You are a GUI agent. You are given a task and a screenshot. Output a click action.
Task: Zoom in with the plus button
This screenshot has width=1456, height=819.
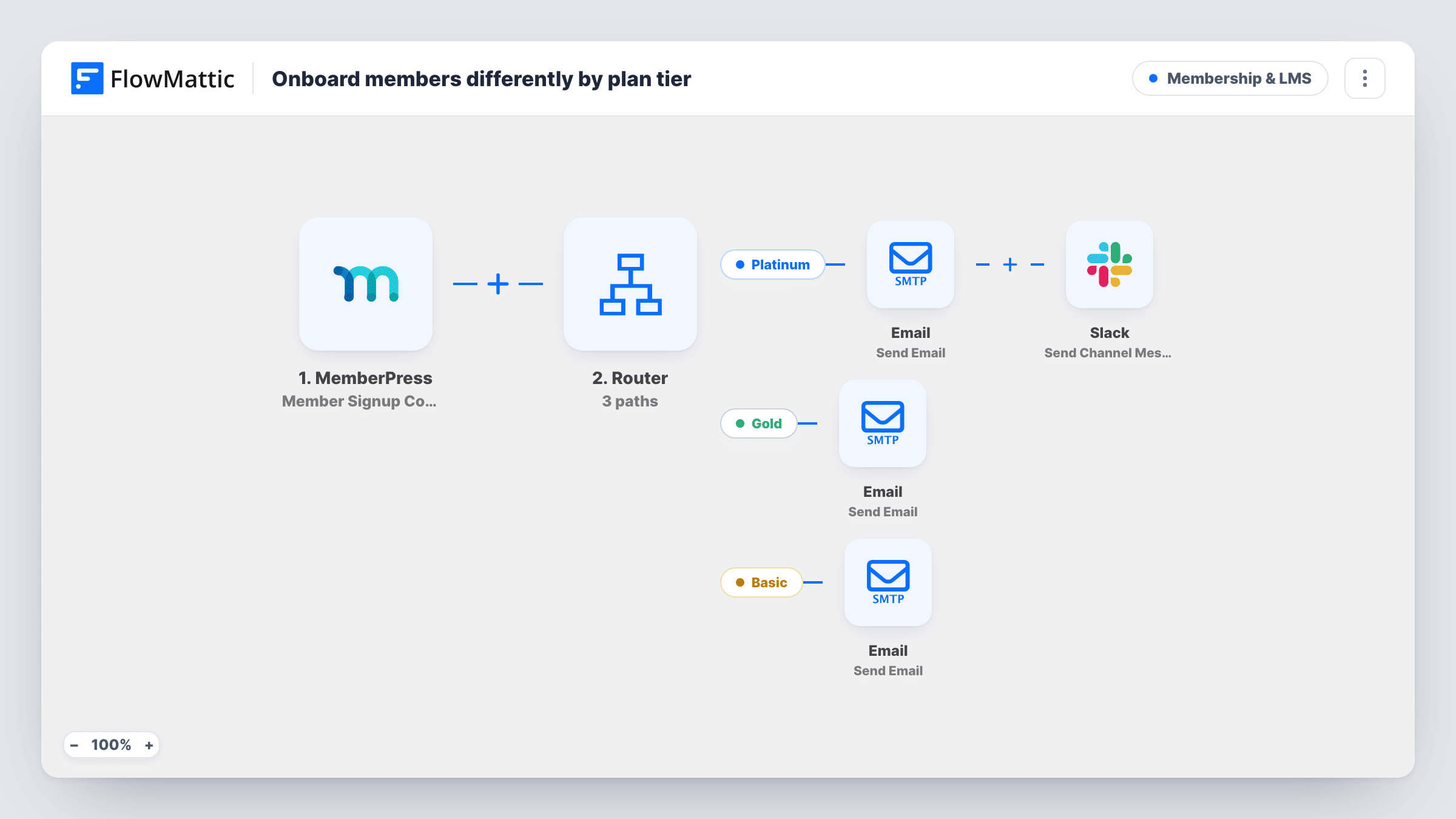tap(149, 745)
